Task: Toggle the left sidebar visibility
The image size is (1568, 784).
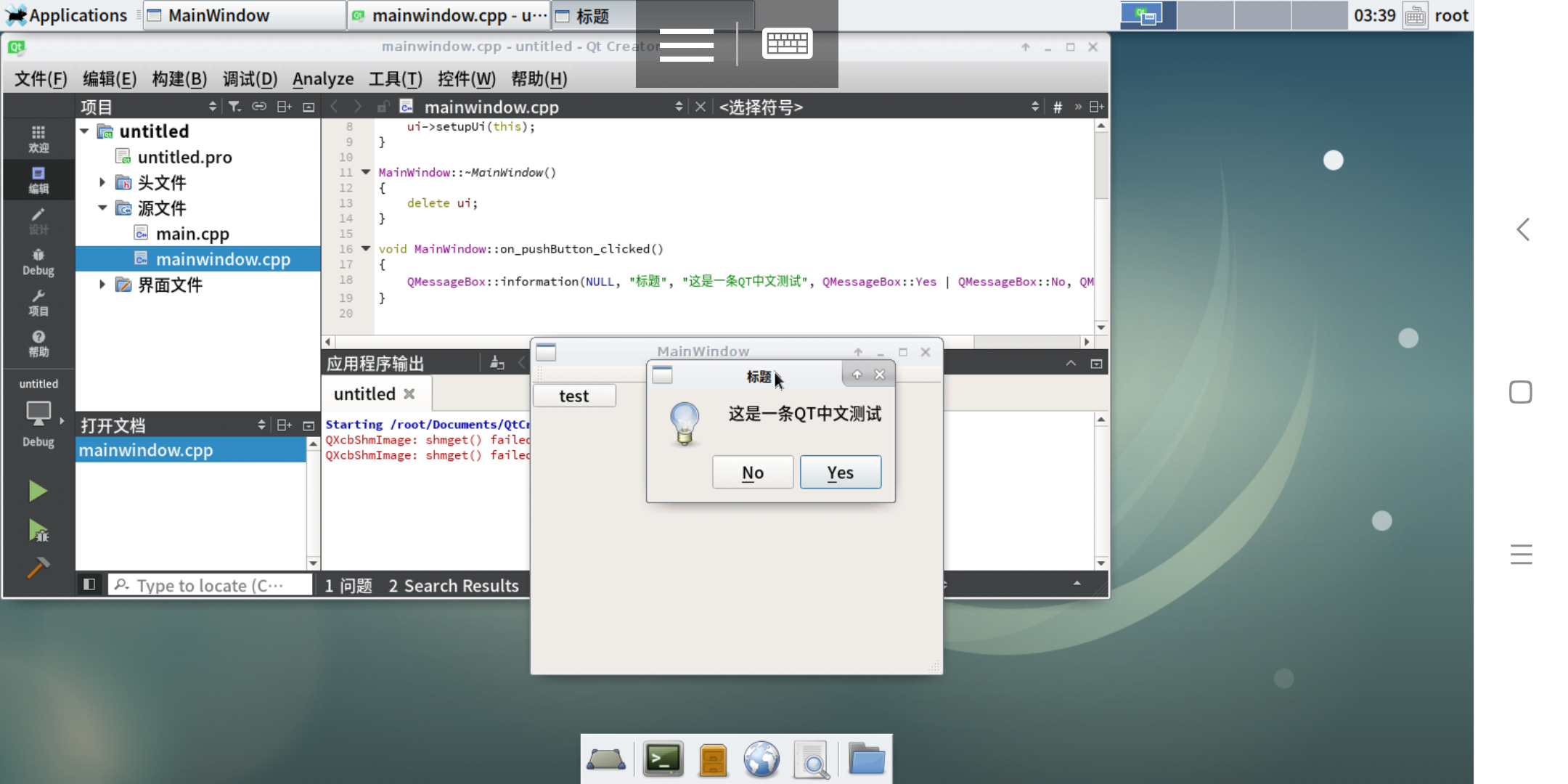Action: pos(89,584)
